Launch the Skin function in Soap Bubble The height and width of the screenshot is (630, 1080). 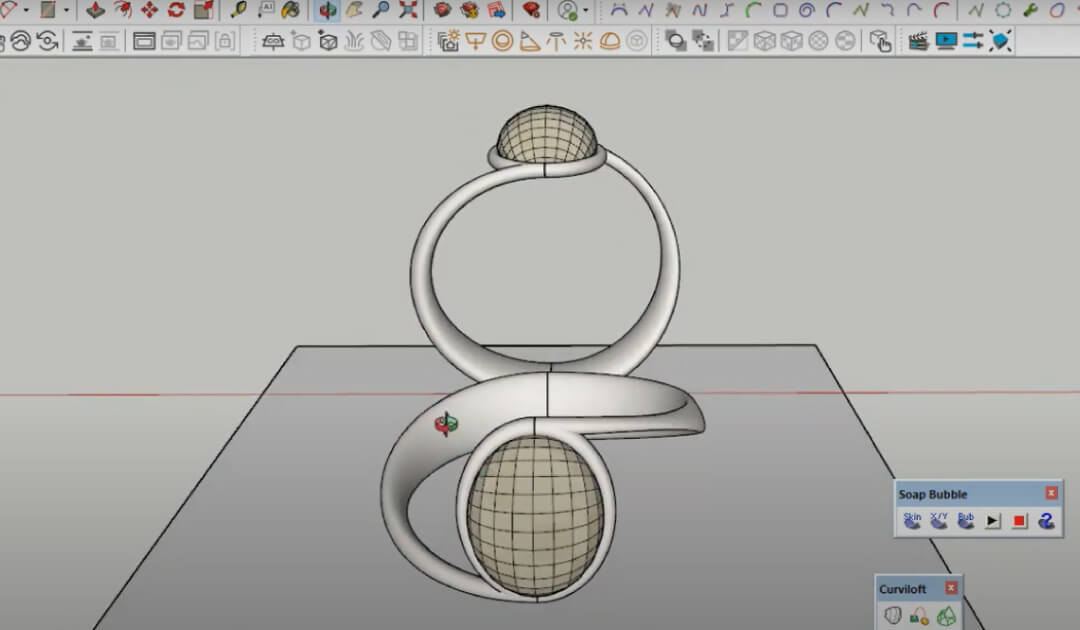[913, 522]
